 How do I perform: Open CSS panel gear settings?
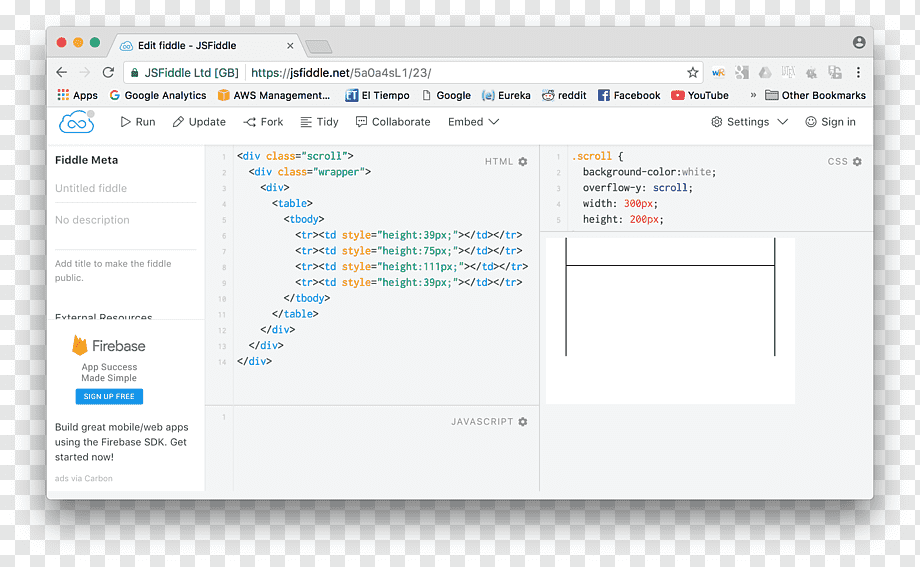pos(857,161)
